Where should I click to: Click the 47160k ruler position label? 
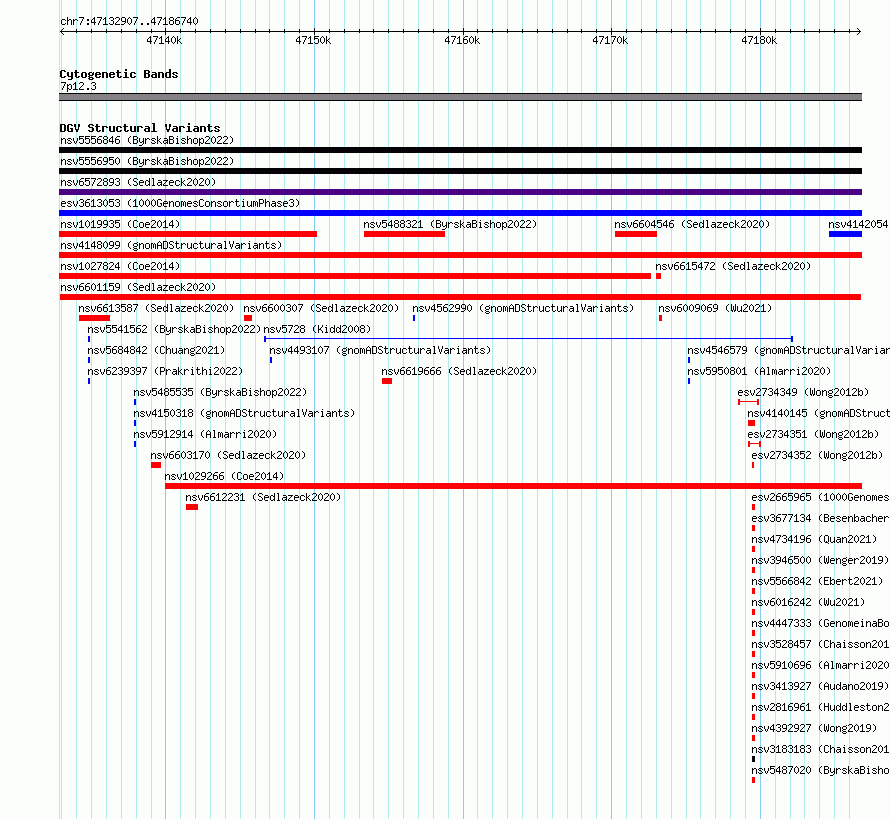(x=462, y=40)
